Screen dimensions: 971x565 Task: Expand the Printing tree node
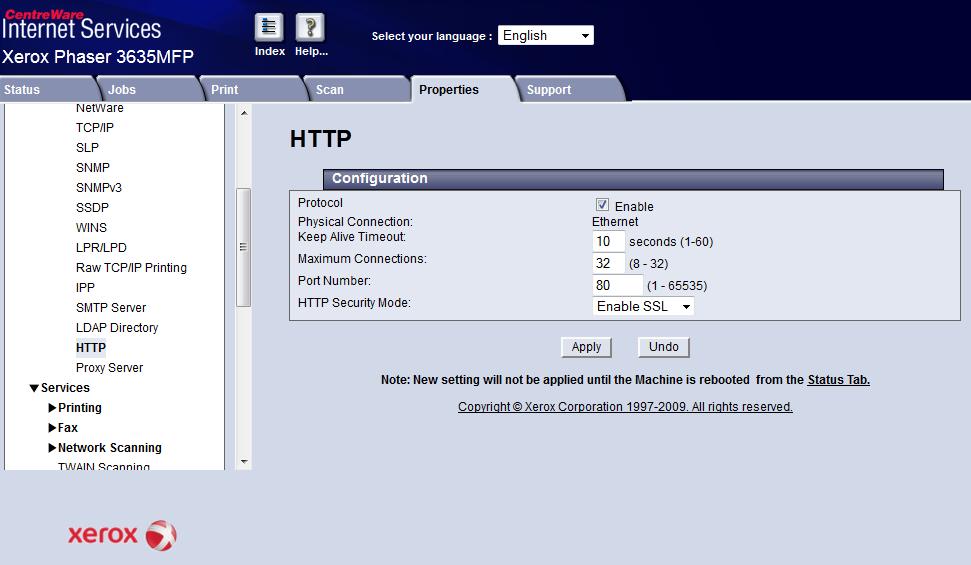[x=53, y=408]
